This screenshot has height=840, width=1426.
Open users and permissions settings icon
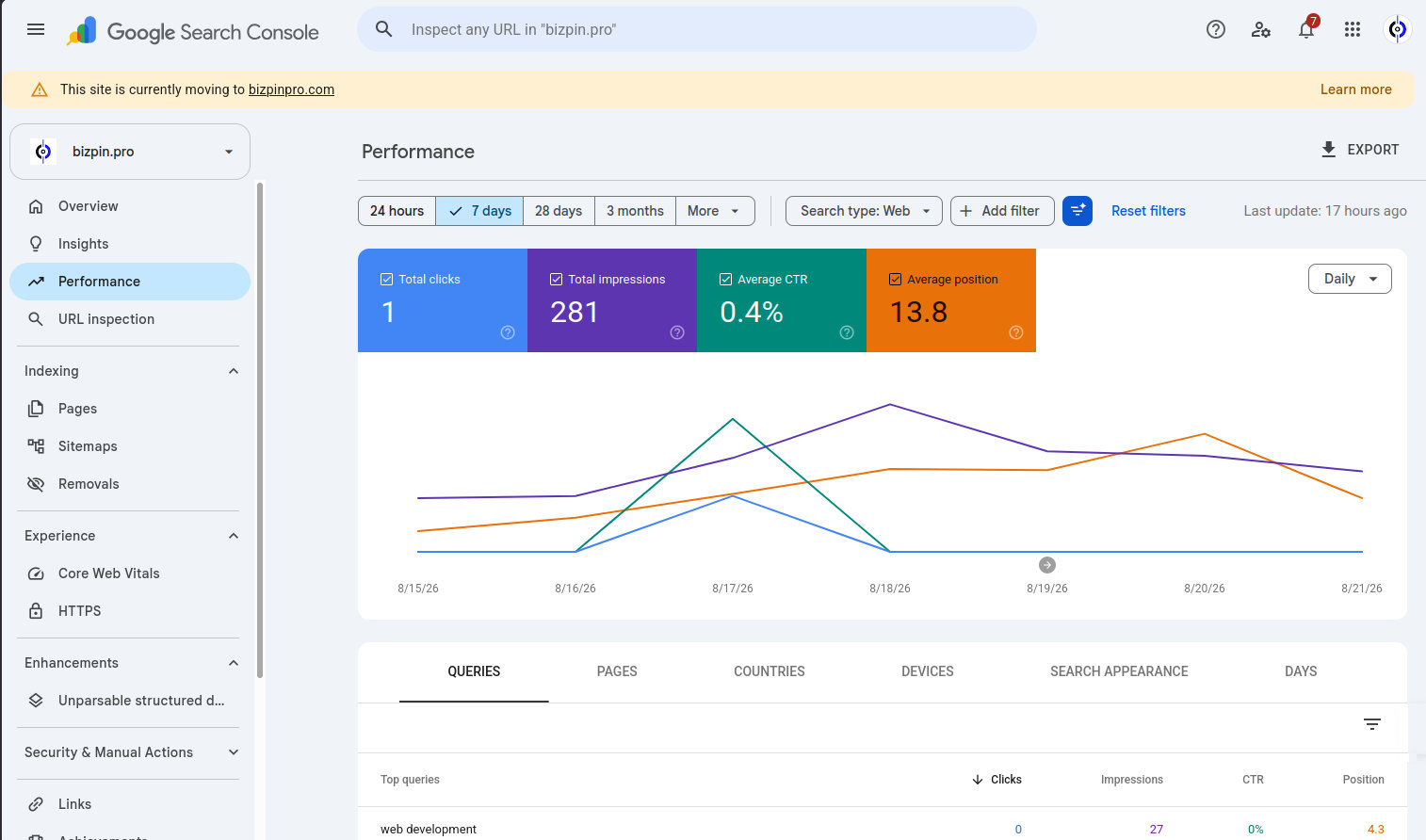1261,29
